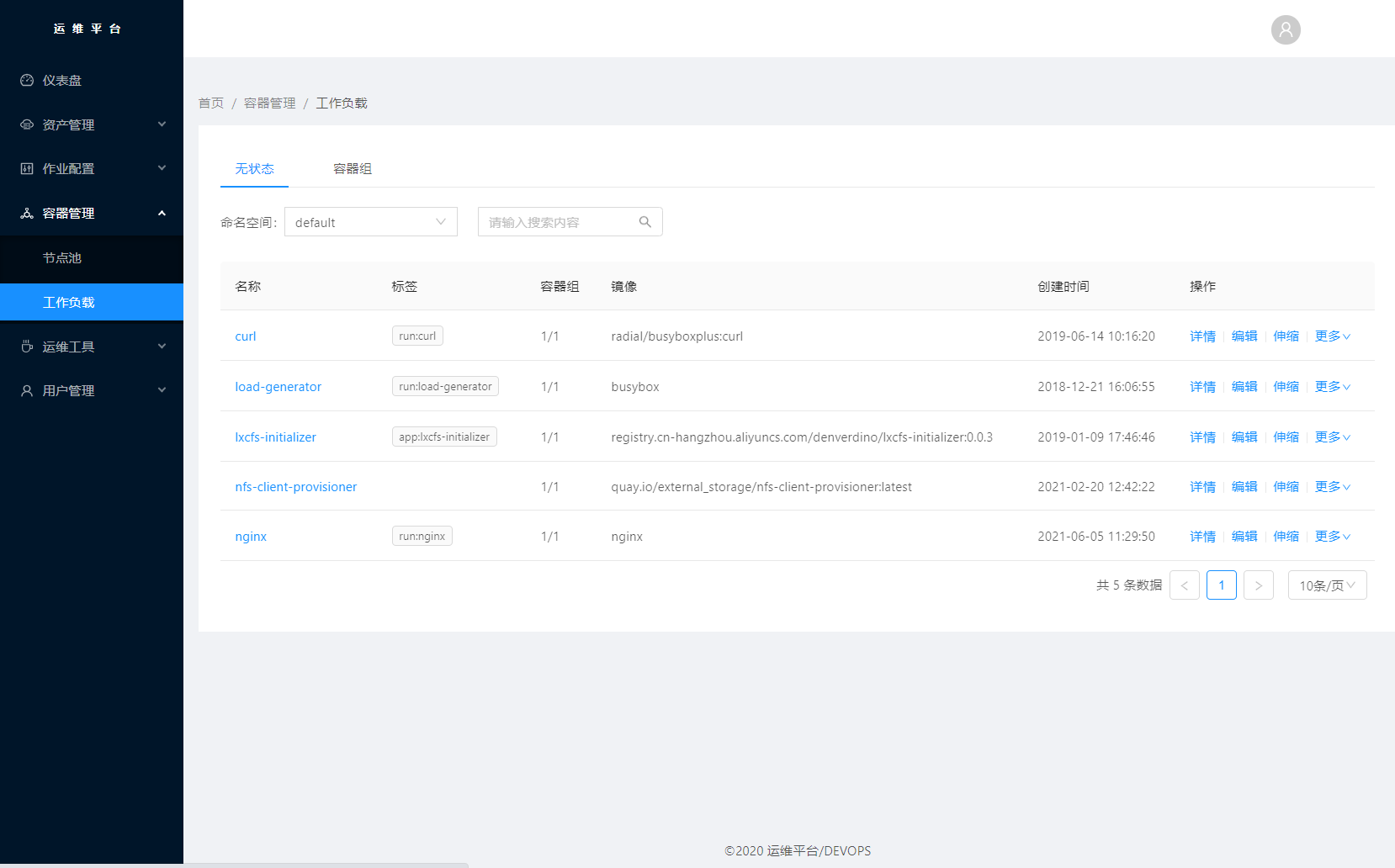Viewport: 1395px width, 868px height.
Task: Focus the 请输入搜索内容 search field
Action: pyautogui.click(x=570, y=222)
